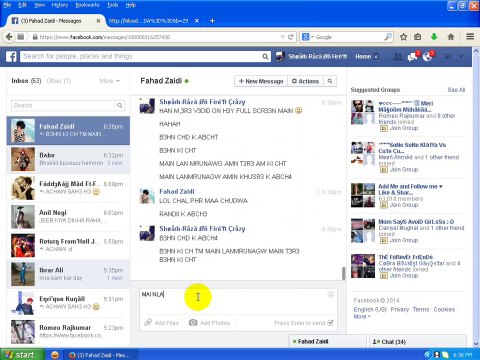480x360 pixels.
Task: Expand More dropdown in the inbox header
Action: (110, 81)
